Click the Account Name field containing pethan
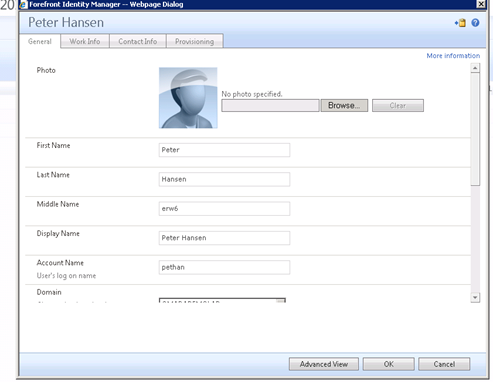This screenshot has height=382, width=493. [x=224, y=267]
